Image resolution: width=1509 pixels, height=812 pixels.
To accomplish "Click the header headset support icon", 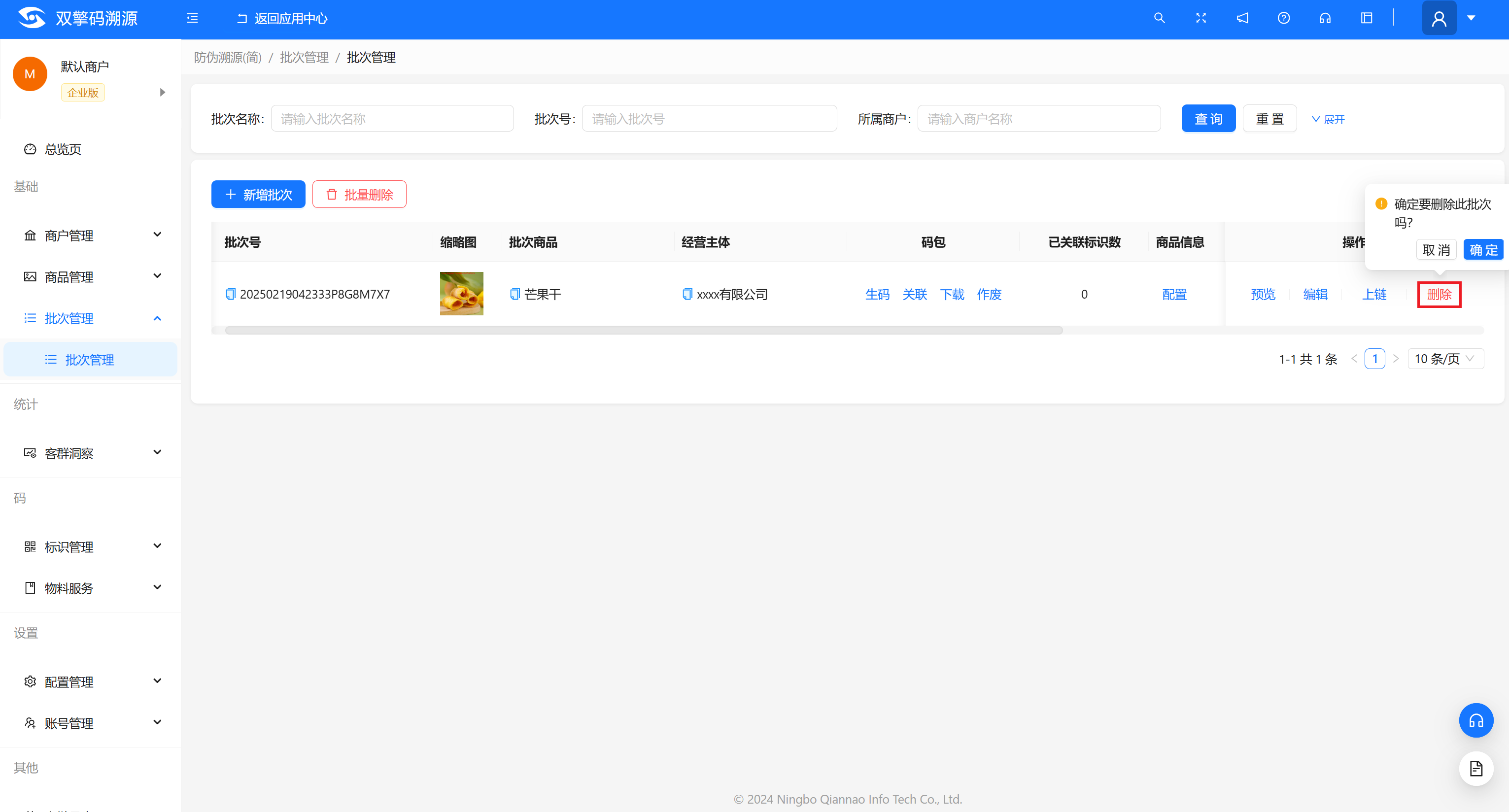I will coord(1325,18).
